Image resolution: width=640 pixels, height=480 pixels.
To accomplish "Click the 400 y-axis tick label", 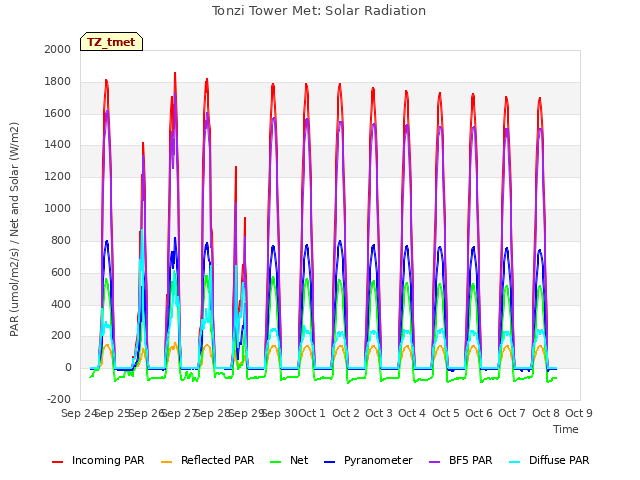I will click(x=61, y=304).
